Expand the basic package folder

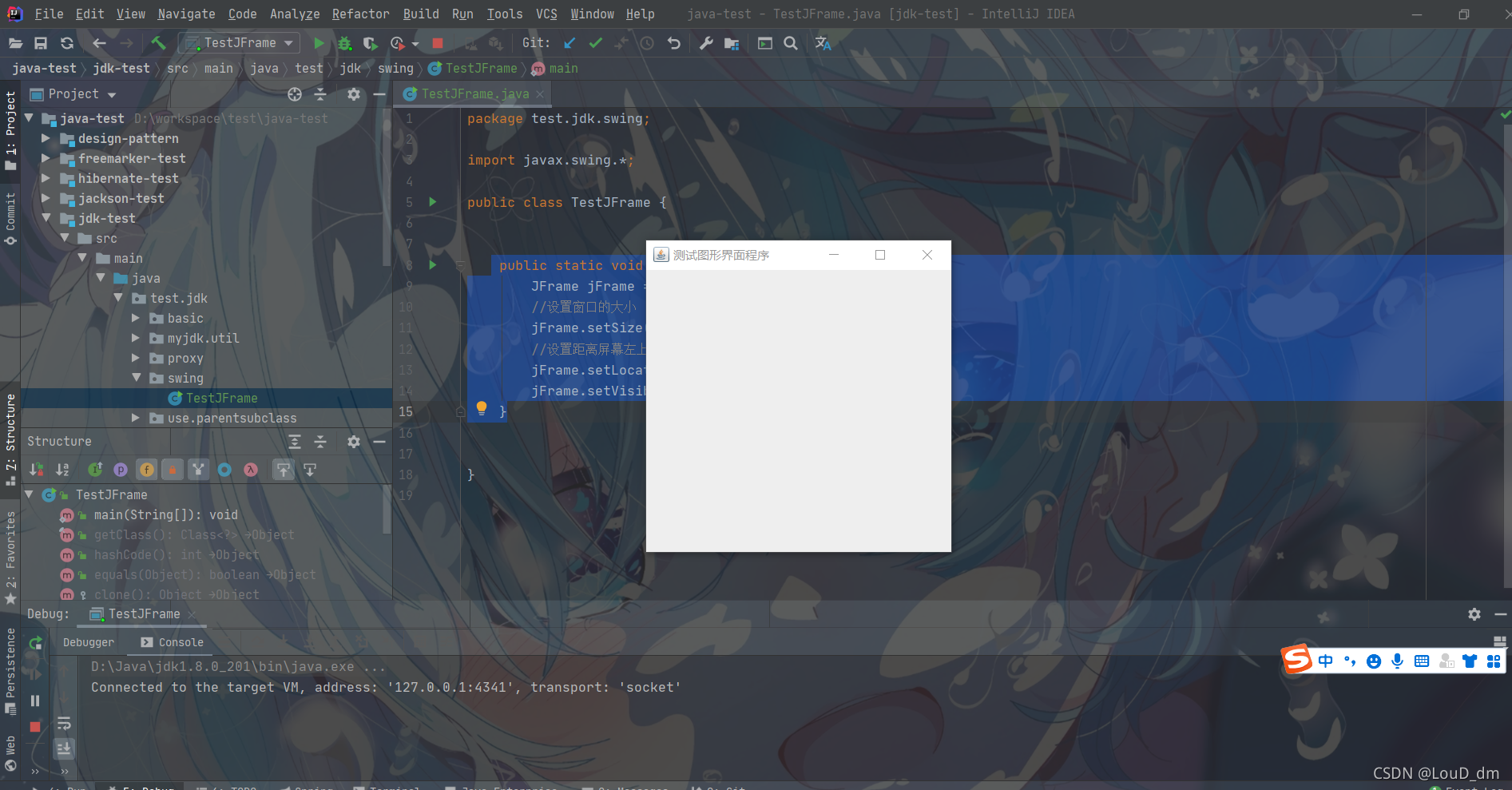pos(136,318)
